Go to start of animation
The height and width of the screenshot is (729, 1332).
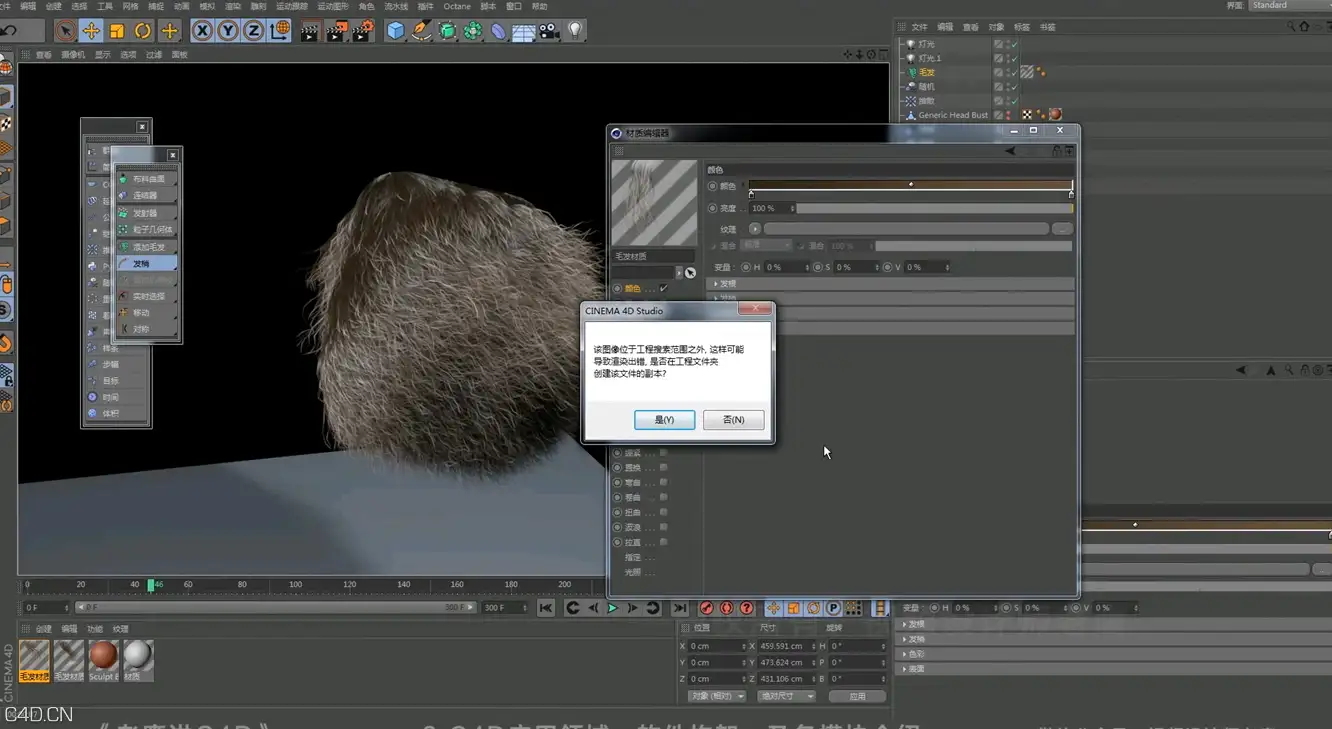[546, 608]
